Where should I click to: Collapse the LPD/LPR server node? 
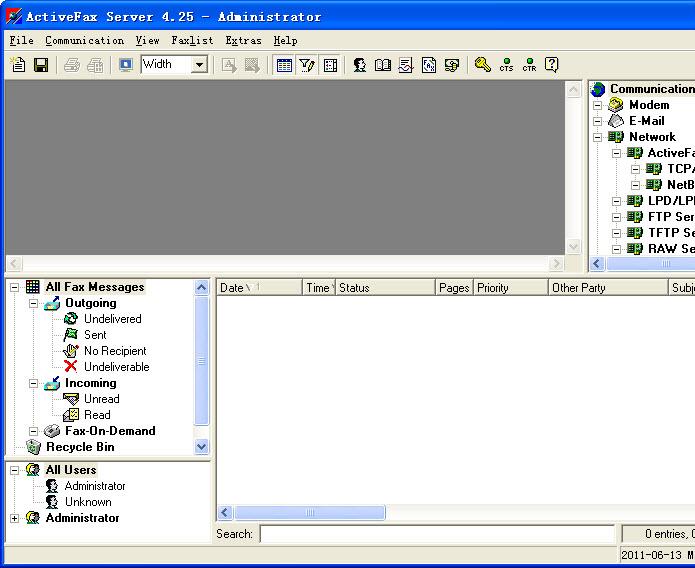(616, 201)
